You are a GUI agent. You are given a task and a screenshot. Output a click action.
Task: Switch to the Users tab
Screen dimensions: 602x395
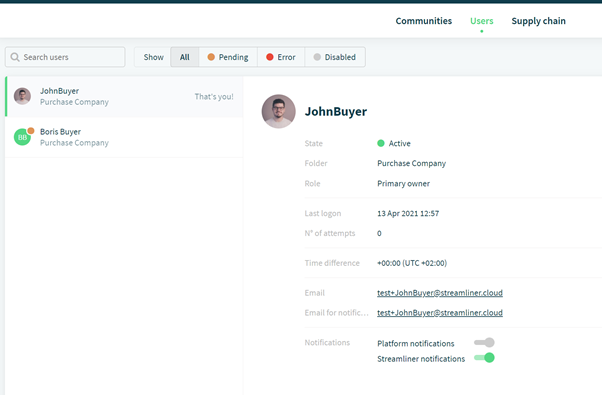click(x=481, y=21)
